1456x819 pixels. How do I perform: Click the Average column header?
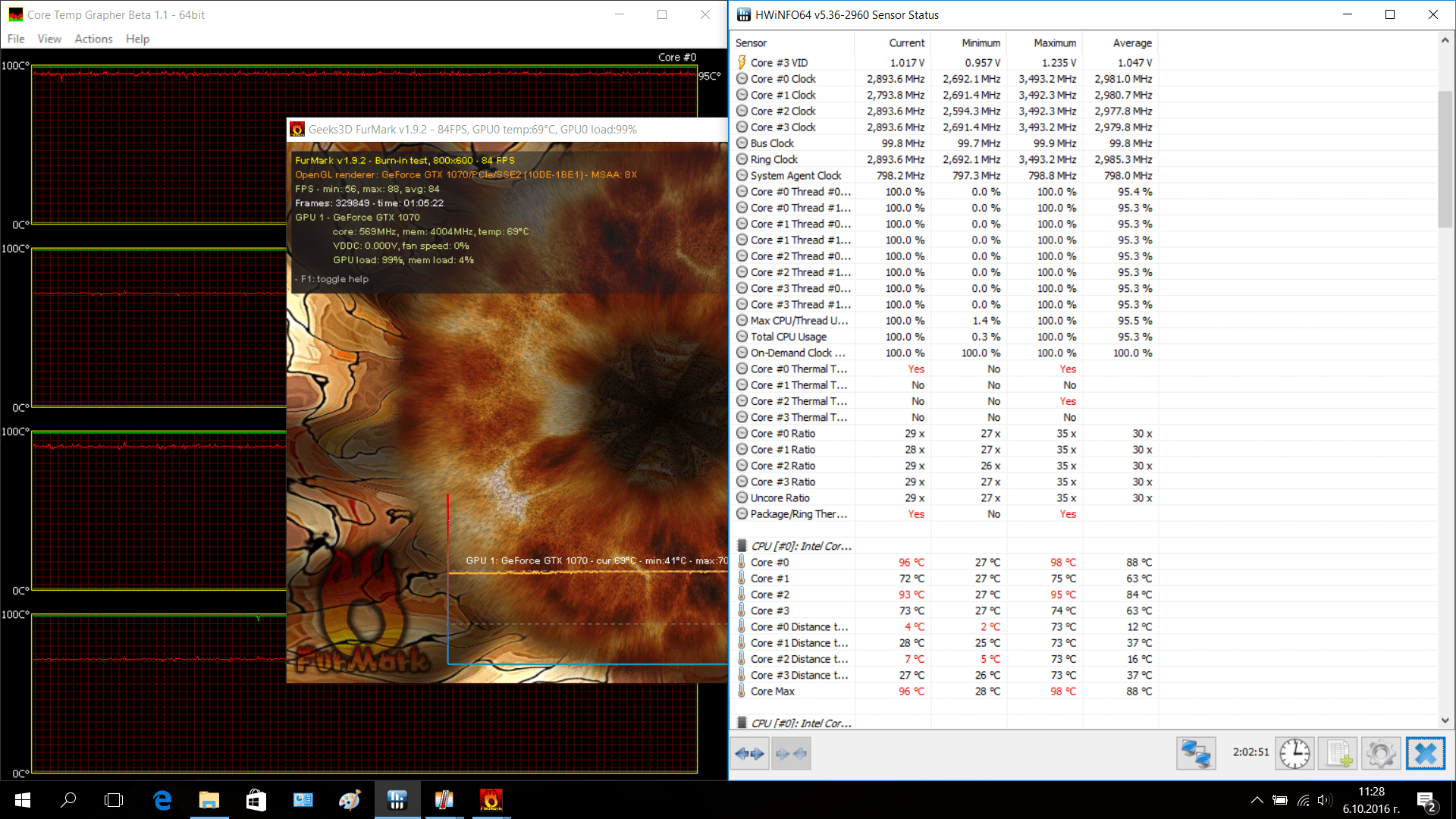[x=1131, y=43]
